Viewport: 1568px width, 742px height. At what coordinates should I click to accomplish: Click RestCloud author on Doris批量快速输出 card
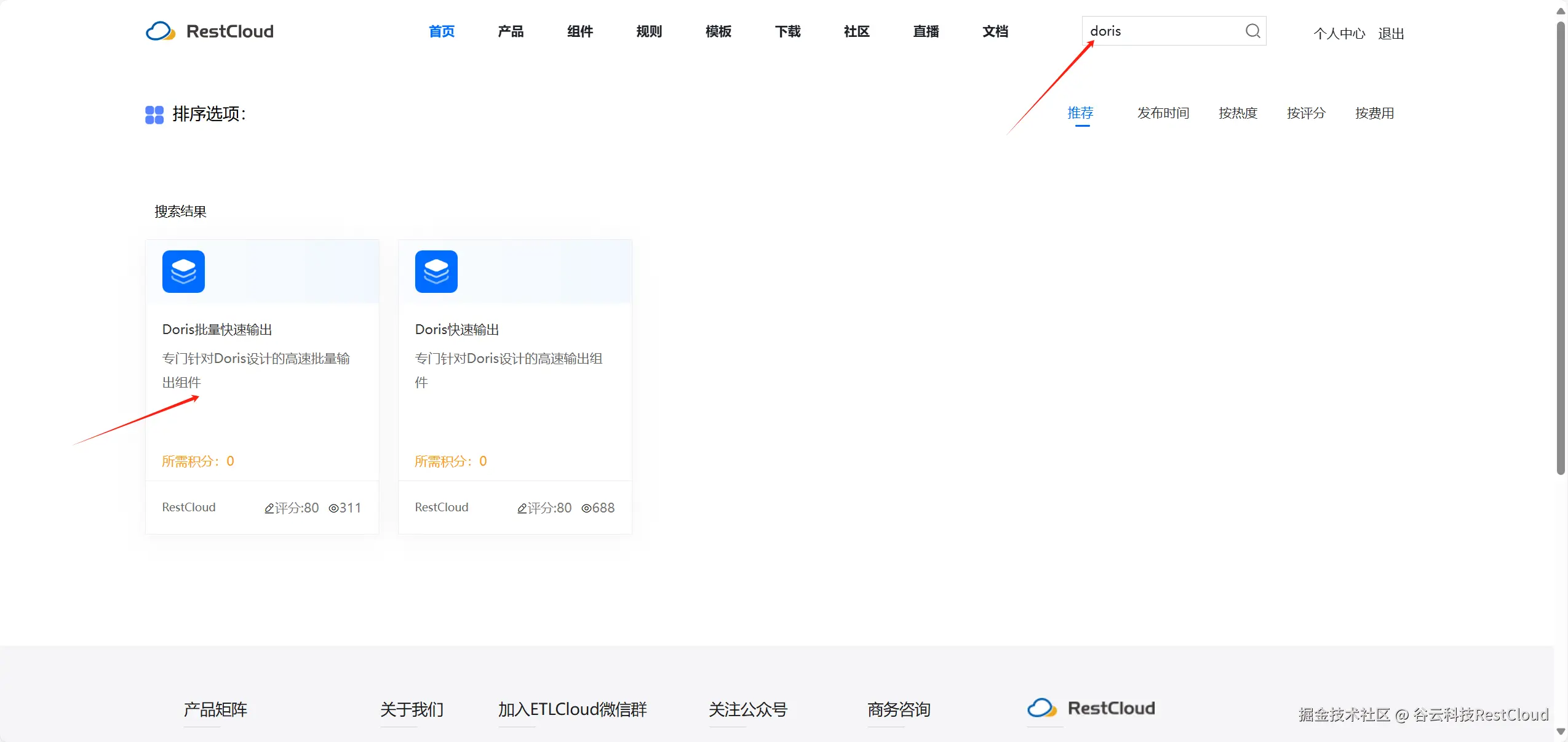click(189, 508)
